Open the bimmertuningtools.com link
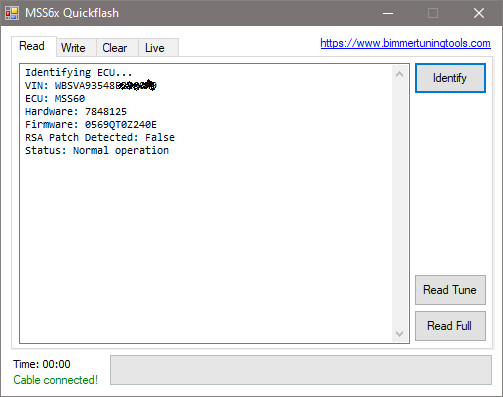 405,43
